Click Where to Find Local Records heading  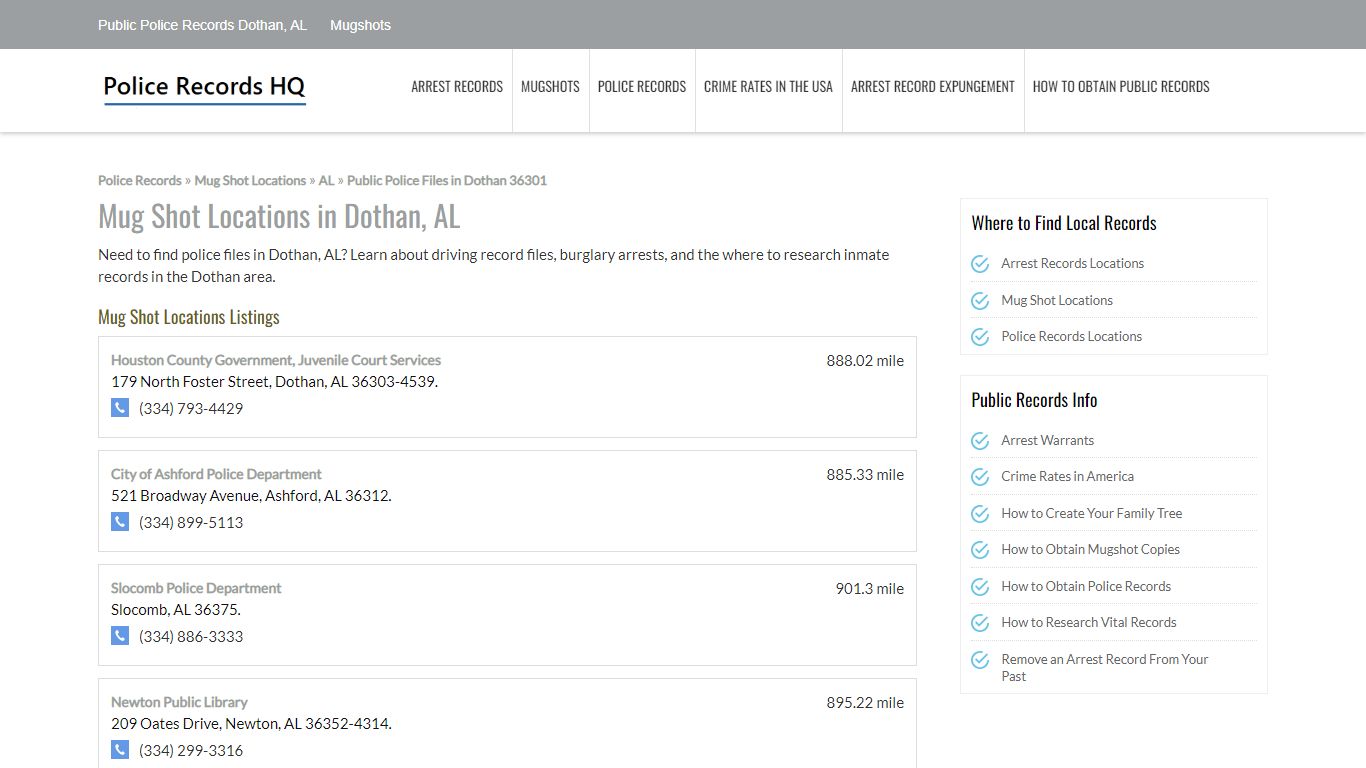1064,223
